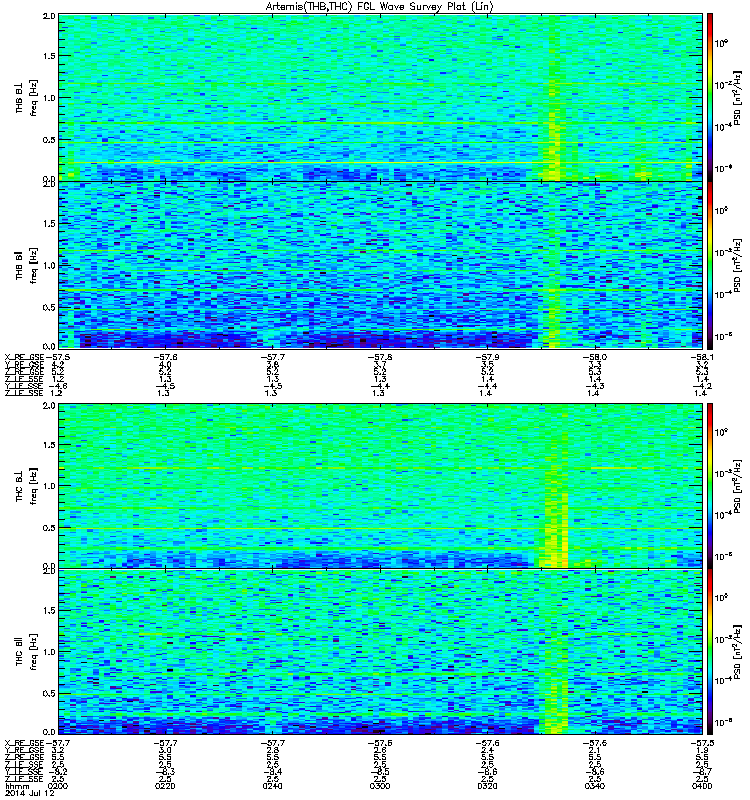Click the 0400 time tick label
This screenshot has height=800, width=750.
[x=702, y=786]
